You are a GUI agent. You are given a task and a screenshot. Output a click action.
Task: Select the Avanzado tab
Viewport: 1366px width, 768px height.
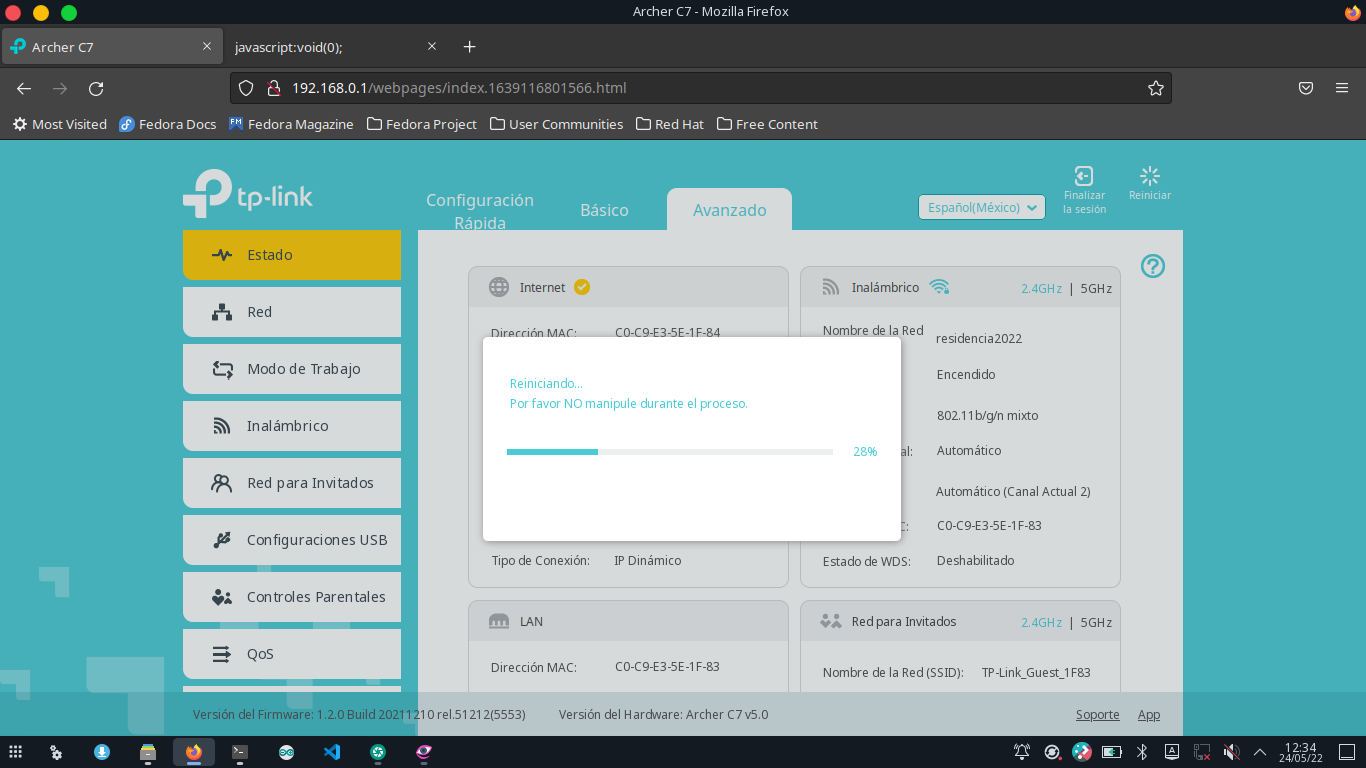730,210
